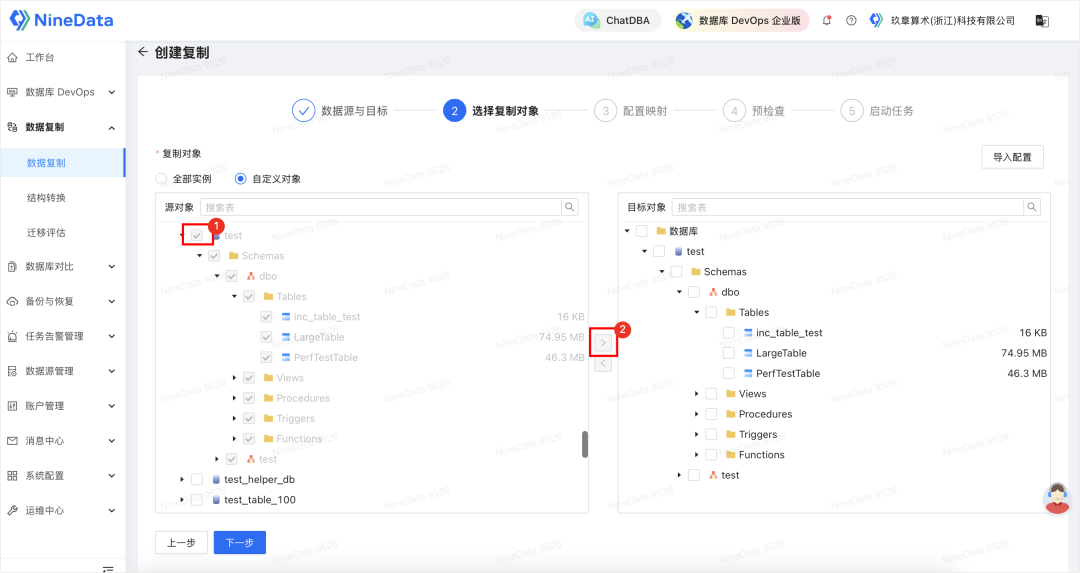Image resolution: width=1080 pixels, height=573 pixels.
Task: Select 自定义对象 radio button
Action: [x=240, y=179]
